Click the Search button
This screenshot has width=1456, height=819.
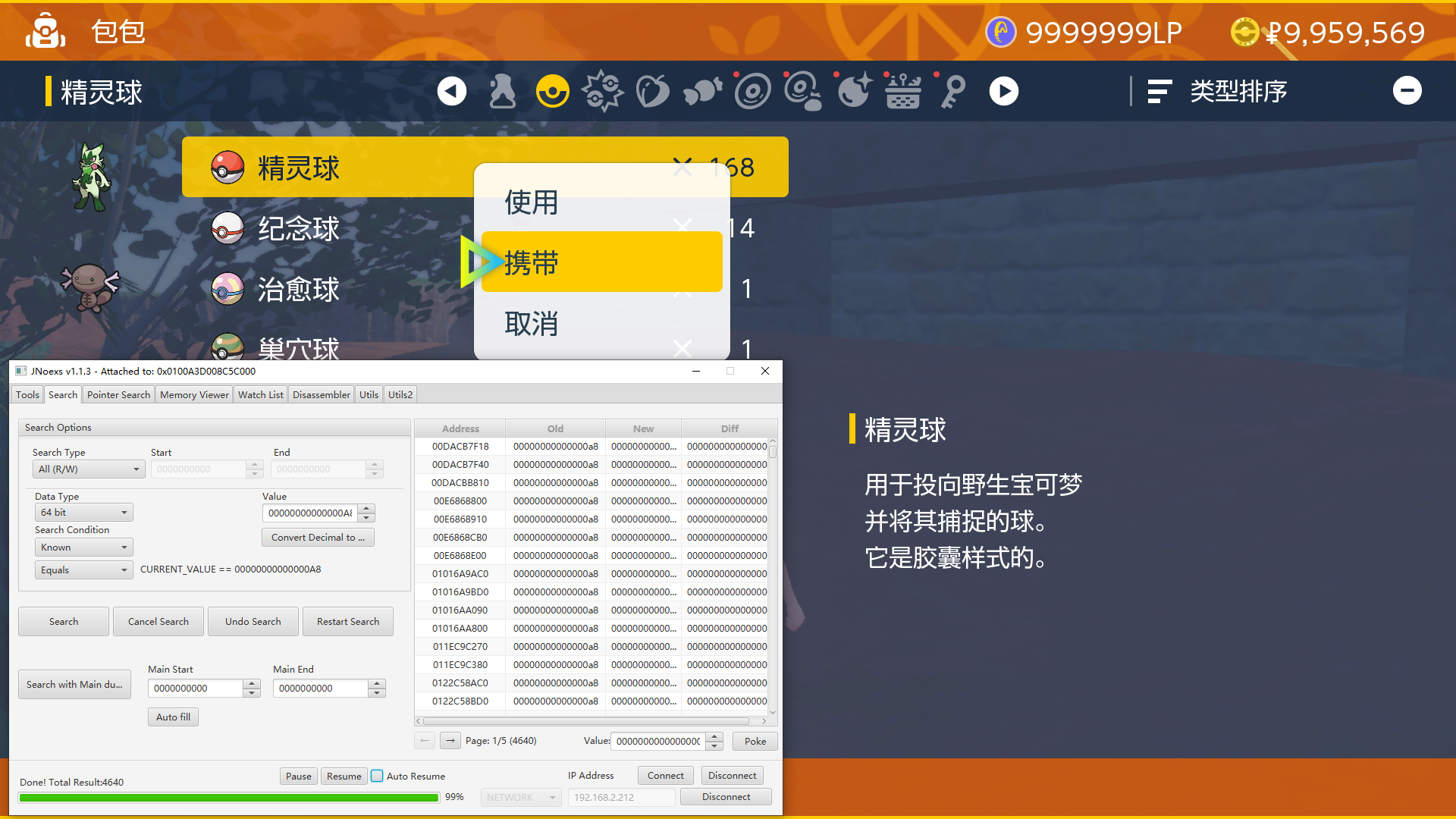pyautogui.click(x=64, y=622)
